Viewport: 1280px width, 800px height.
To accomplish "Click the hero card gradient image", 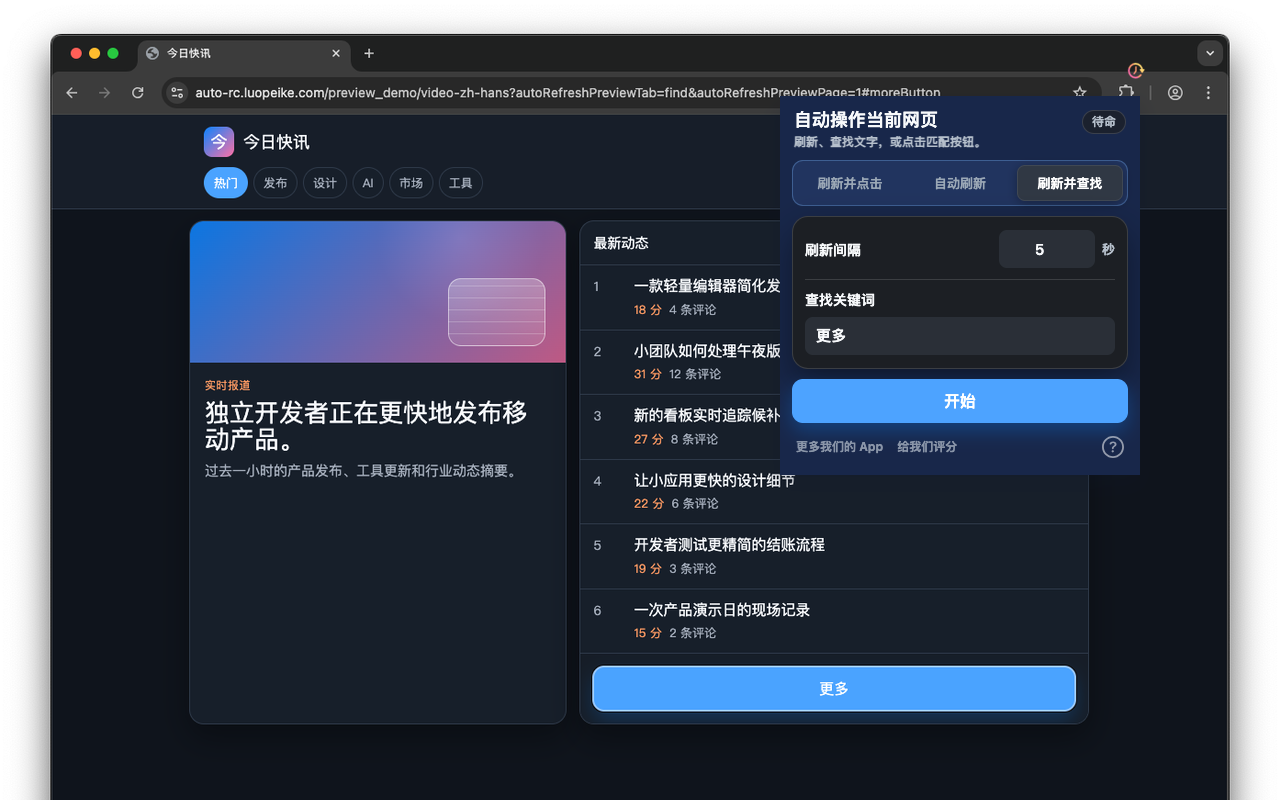I will click(378, 292).
